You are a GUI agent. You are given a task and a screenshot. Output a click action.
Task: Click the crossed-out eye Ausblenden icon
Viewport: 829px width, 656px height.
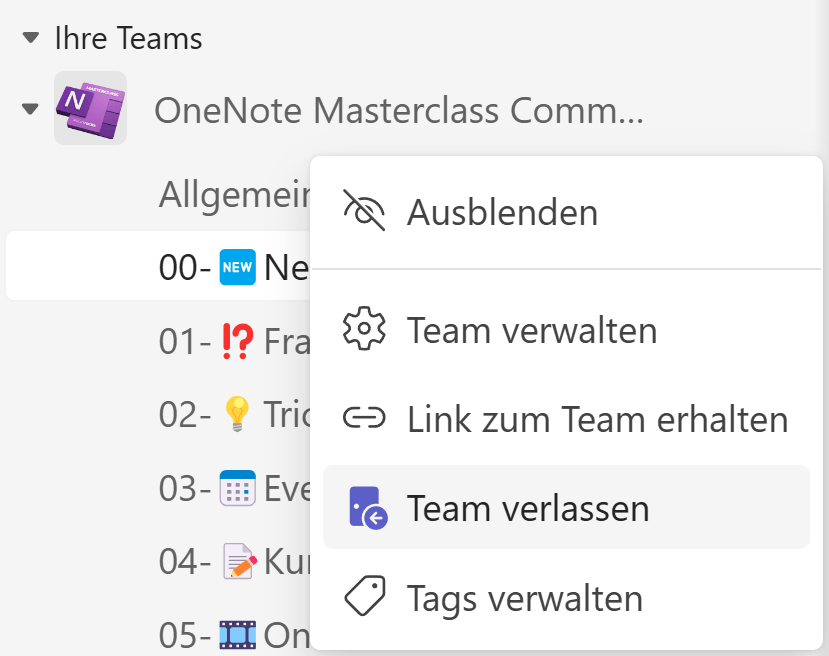pos(364,210)
